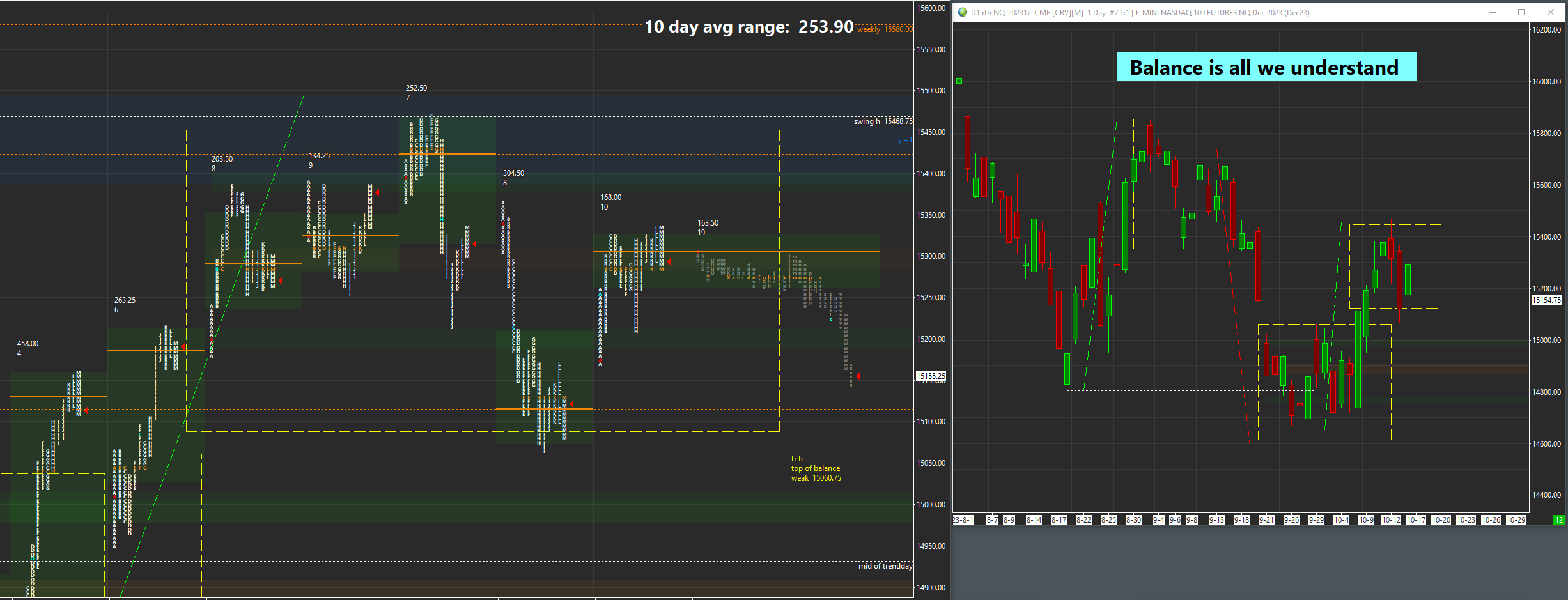Select the 'weekly 15580.00' level label
The height and width of the screenshot is (600, 1568).
[x=885, y=29]
